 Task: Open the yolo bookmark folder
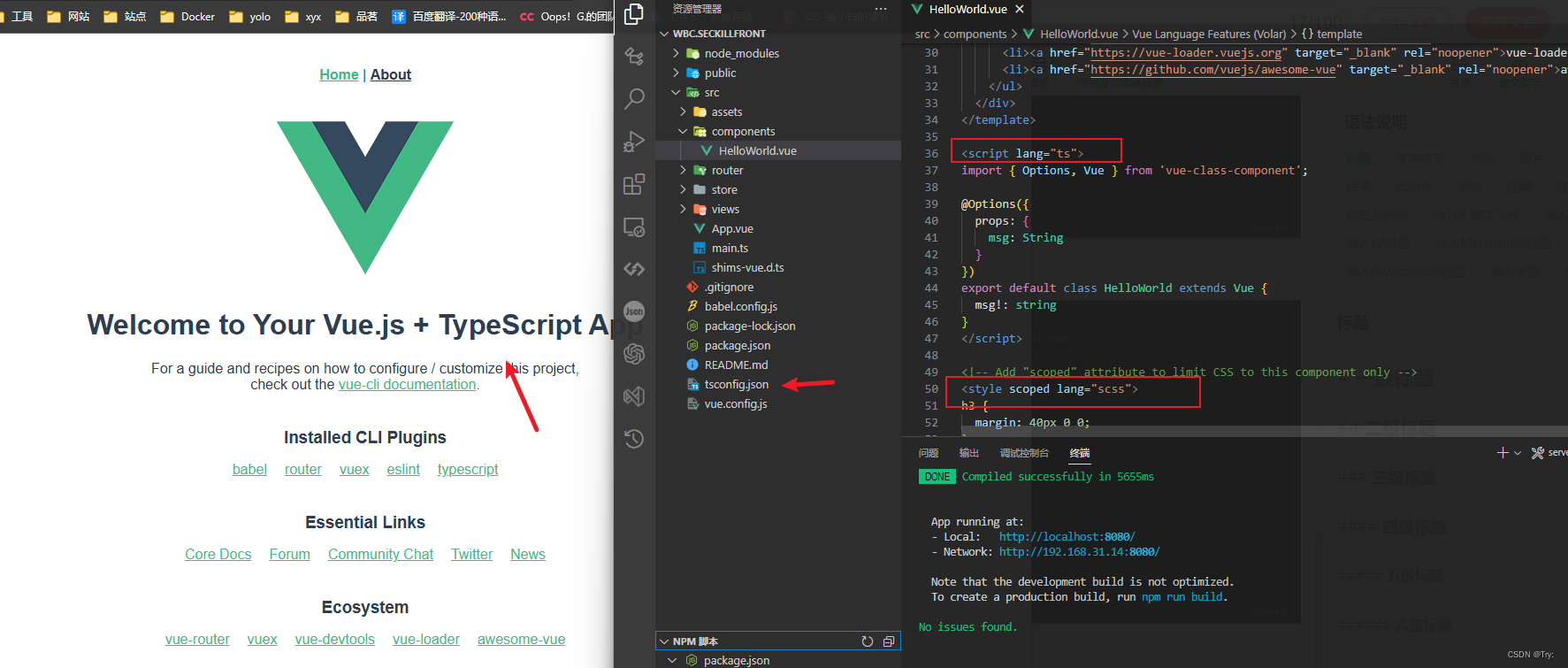(249, 16)
